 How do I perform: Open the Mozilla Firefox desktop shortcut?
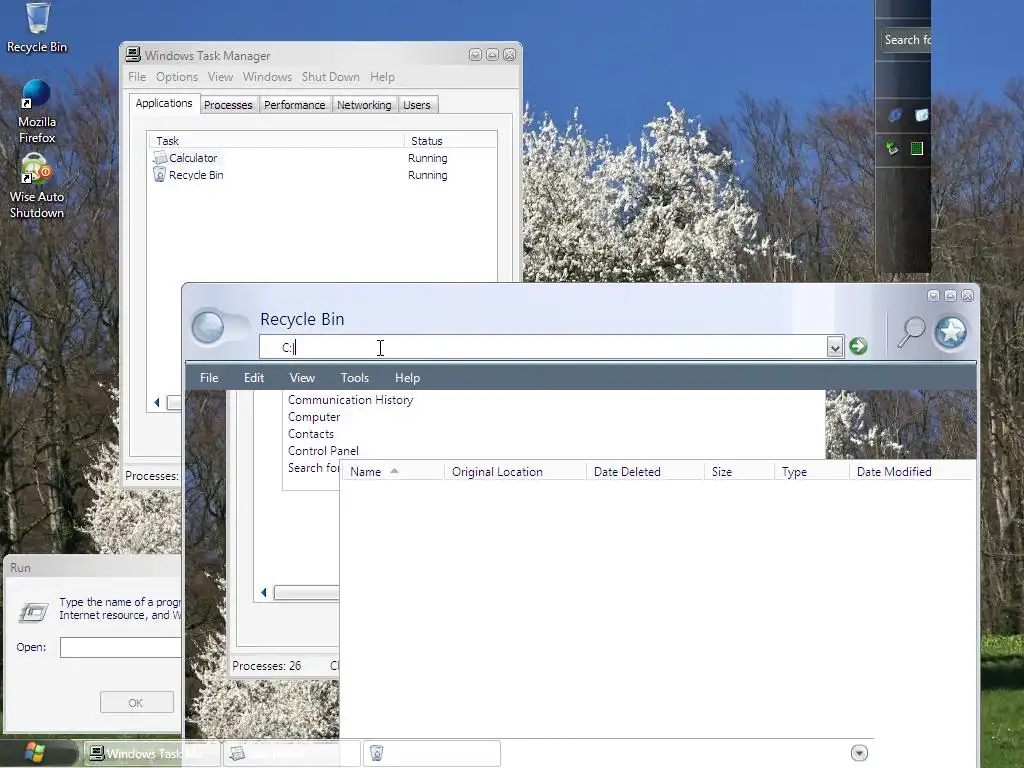point(37,112)
